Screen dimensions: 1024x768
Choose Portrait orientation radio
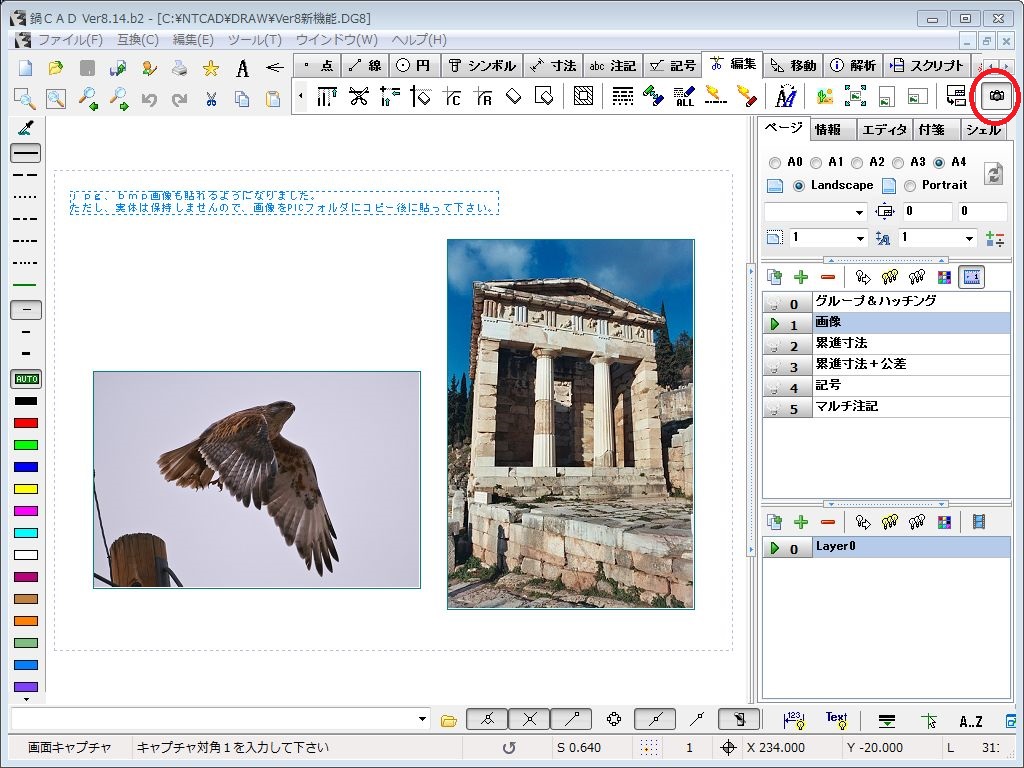[910, 186]
